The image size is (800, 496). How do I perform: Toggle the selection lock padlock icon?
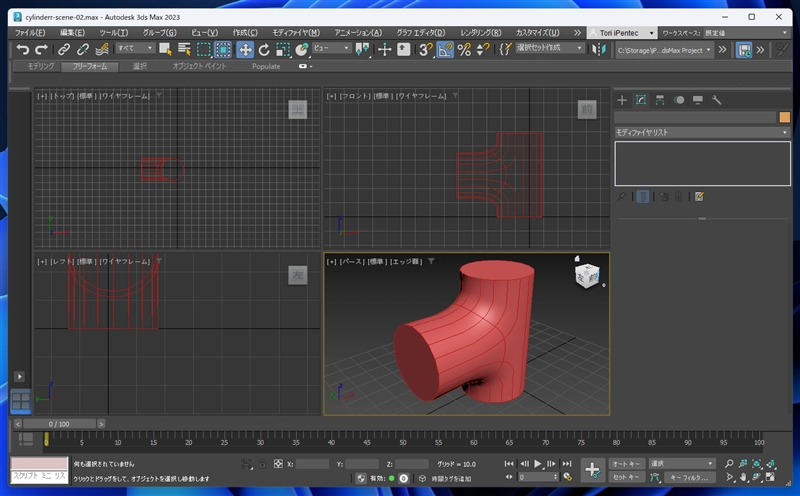262,464
